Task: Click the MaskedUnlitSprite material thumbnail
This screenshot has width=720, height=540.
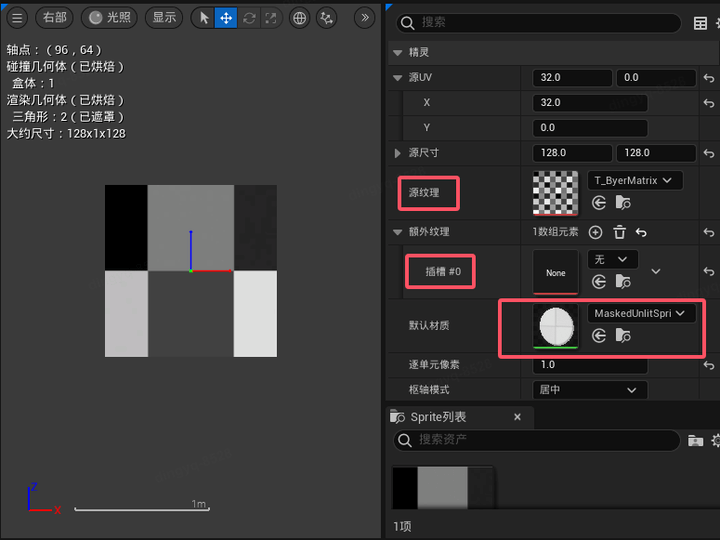Action: (x=555, y=326)
